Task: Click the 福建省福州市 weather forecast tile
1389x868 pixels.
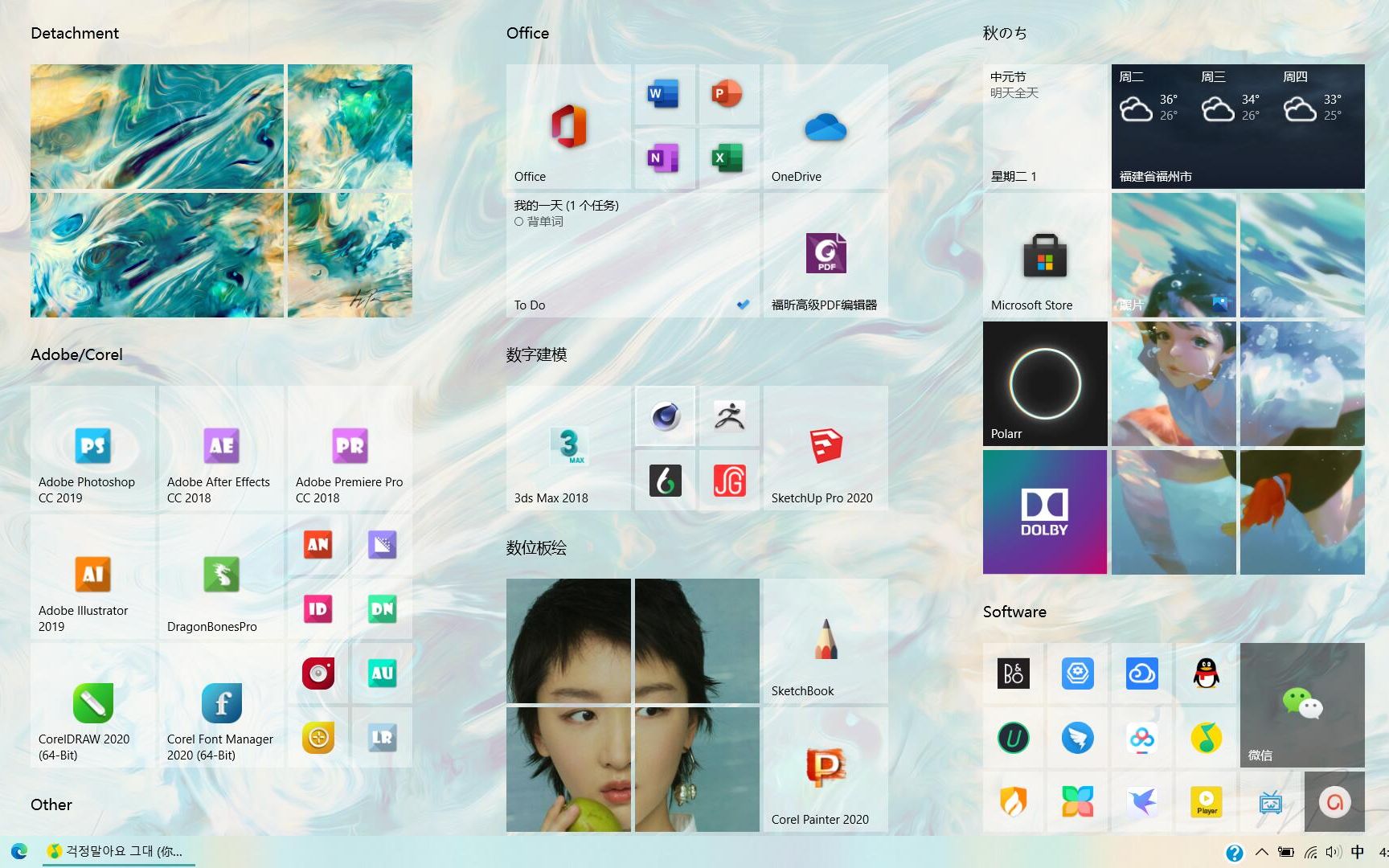Action: click(1237, 126)
